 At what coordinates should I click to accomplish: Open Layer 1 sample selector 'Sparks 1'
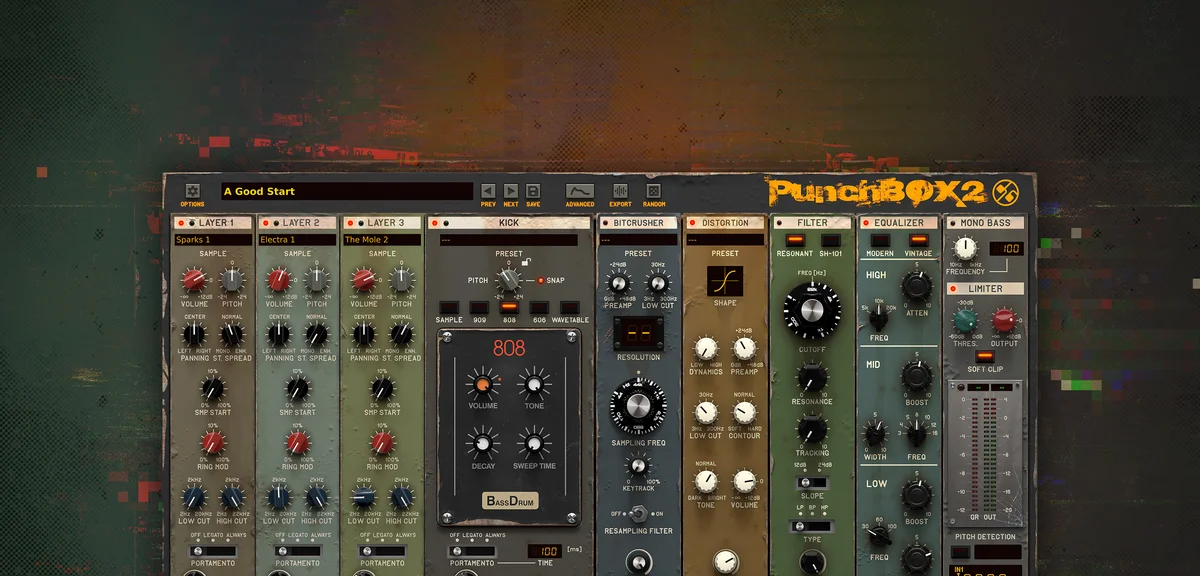pos(213,240)
